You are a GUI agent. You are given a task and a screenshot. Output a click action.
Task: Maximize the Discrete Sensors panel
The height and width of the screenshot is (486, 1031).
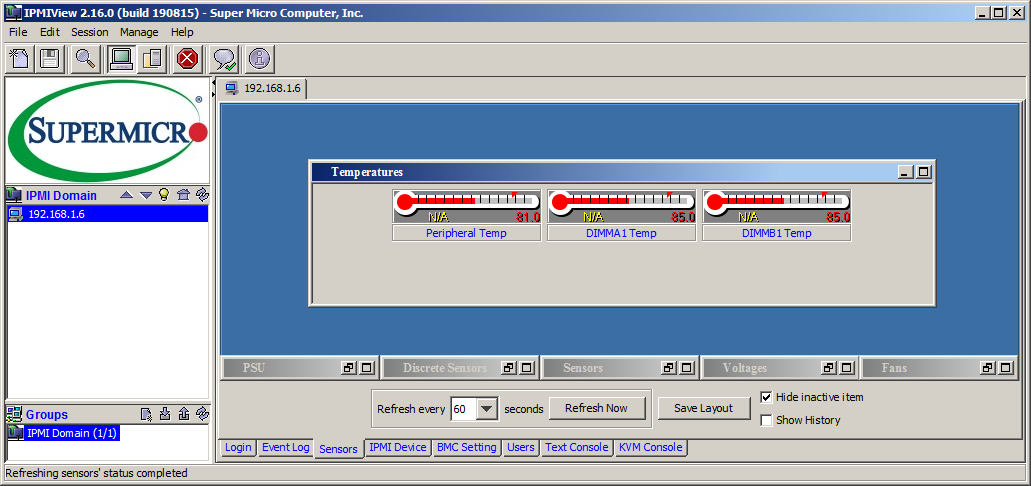(527, 368)
